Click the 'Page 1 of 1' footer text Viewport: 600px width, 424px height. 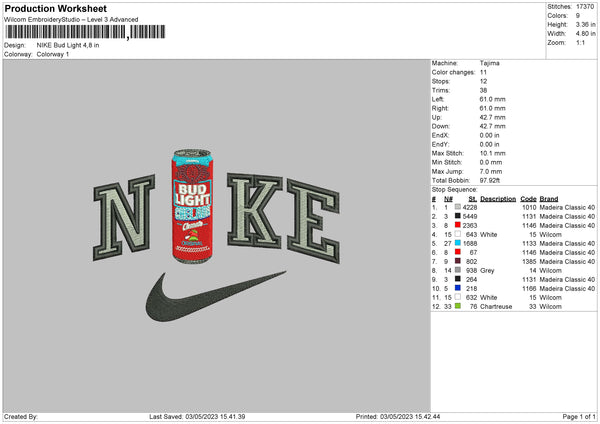(579, 416)
